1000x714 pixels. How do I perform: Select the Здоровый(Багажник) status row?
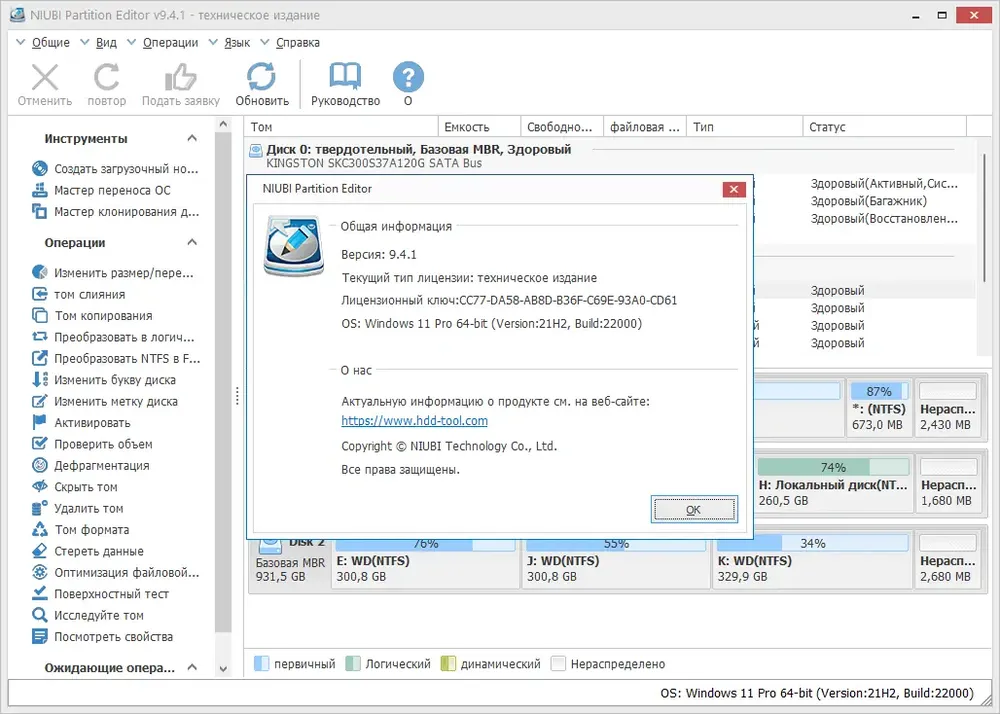(869, 201)
